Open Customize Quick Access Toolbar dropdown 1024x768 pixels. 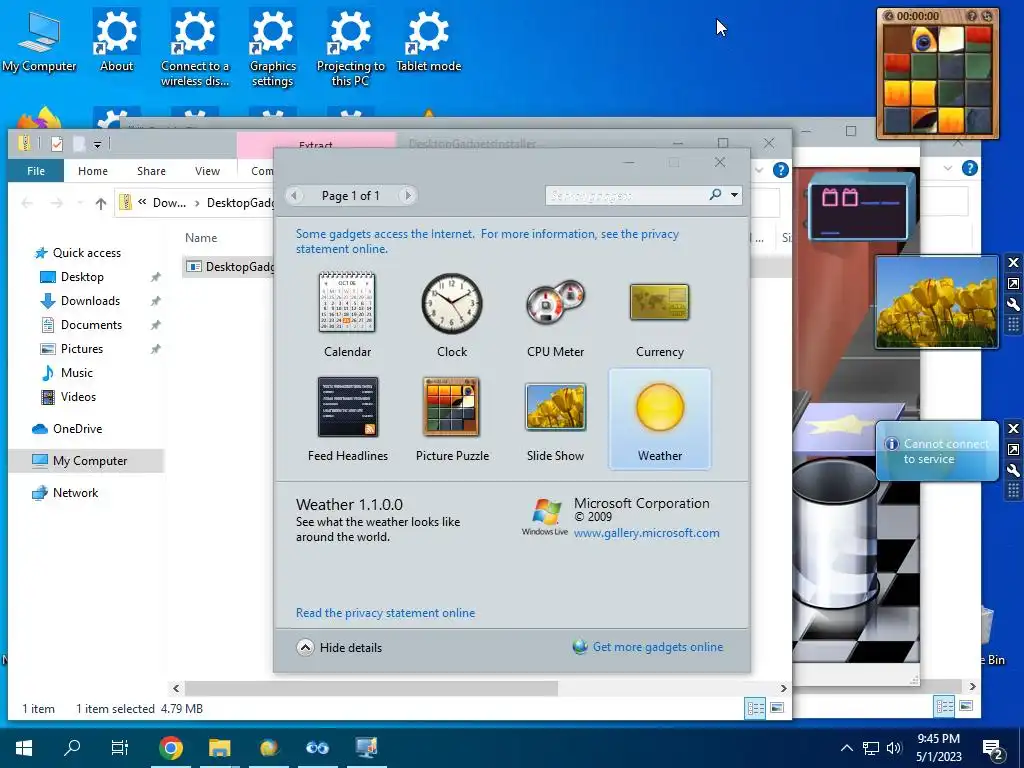click(x=97, y=144)
